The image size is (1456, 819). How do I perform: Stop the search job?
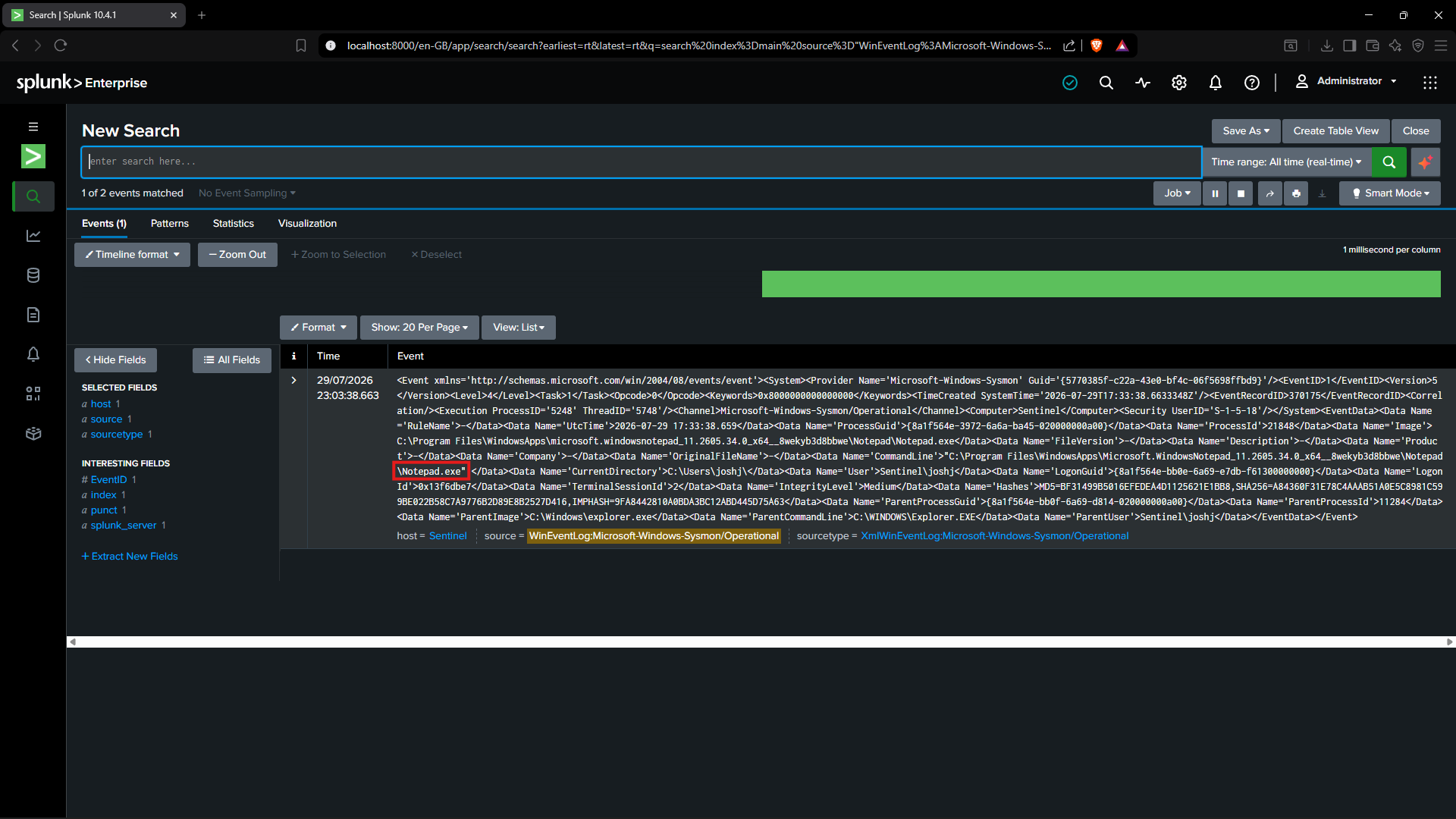click(x=1241, y=193)
